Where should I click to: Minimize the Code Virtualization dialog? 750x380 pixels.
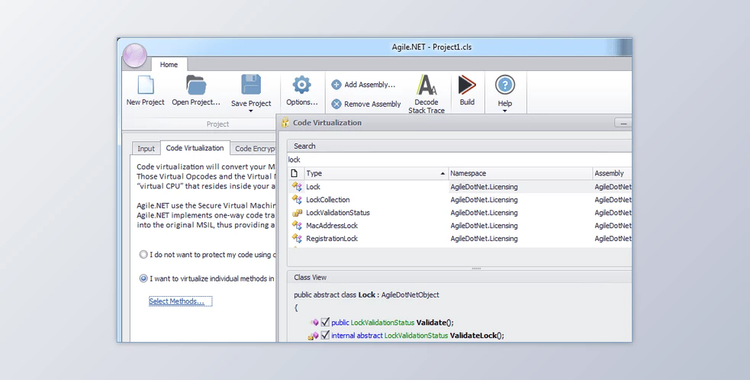click(623, 123)
